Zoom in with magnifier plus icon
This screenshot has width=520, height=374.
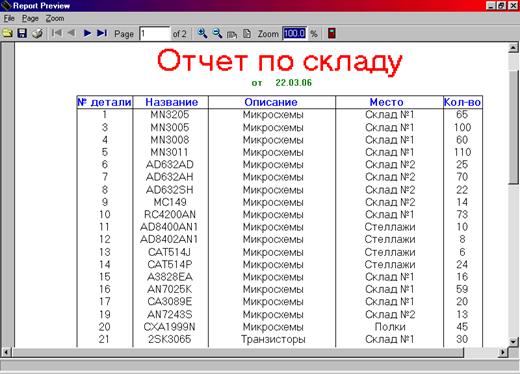coord(202,33)
